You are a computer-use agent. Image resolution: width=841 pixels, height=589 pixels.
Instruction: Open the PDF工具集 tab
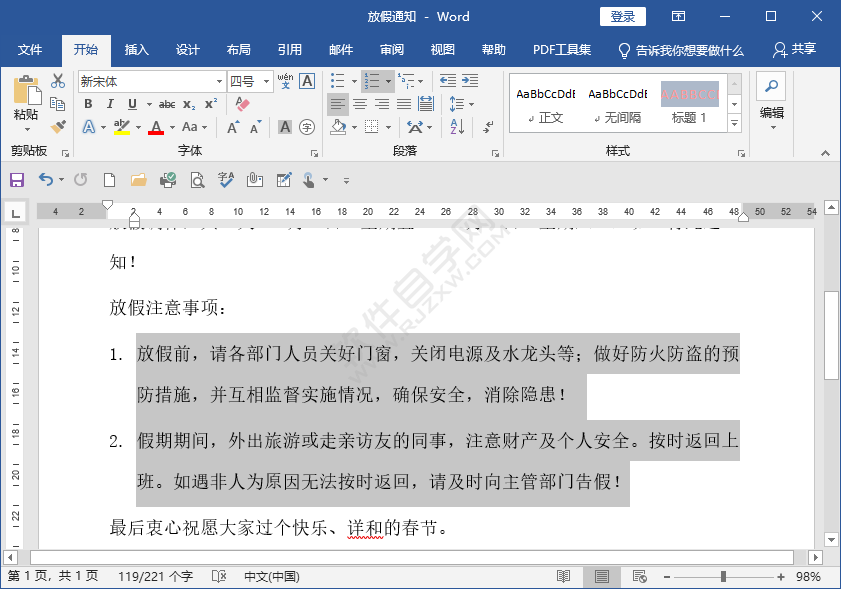click(562, 50)
